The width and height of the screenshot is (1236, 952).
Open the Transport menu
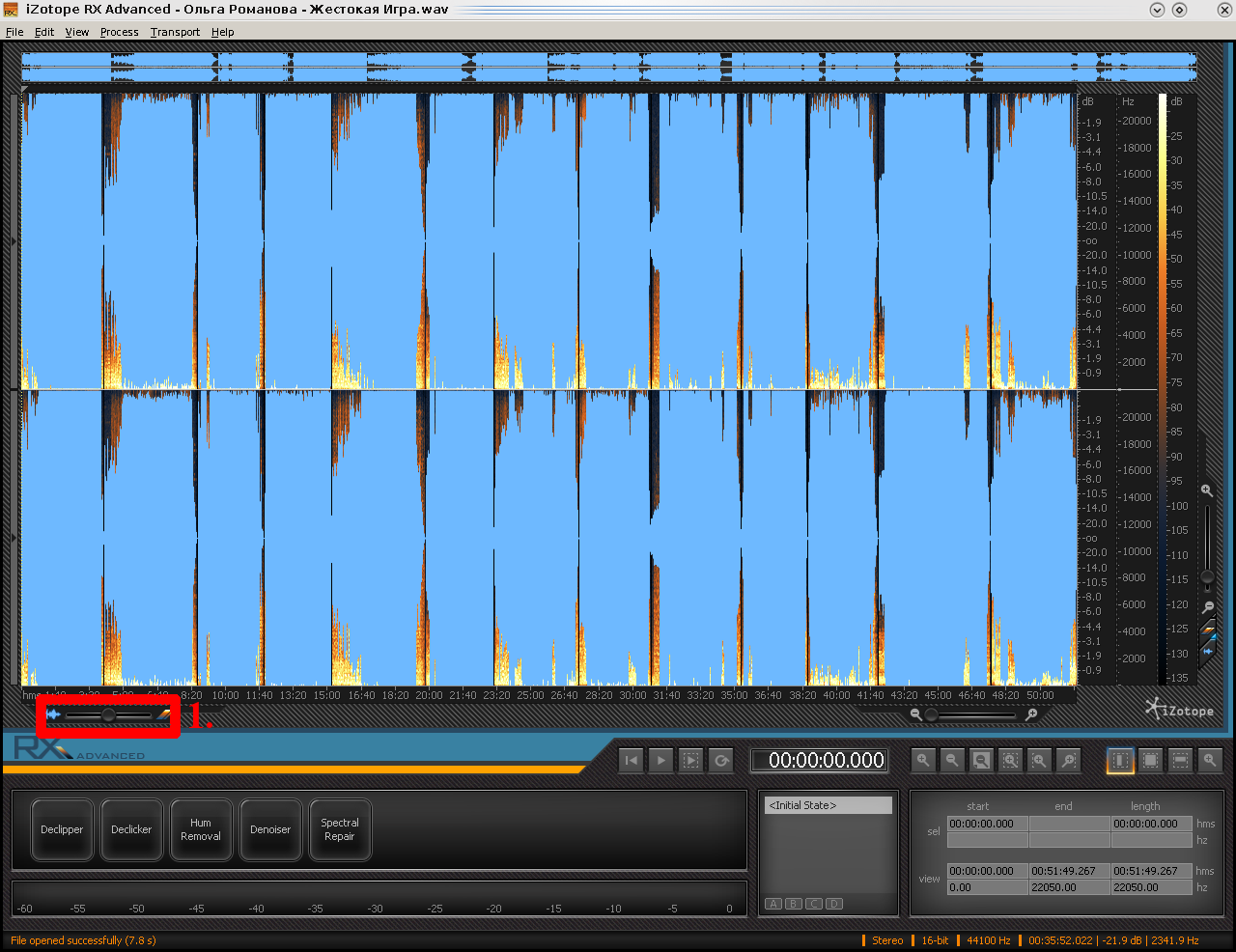pyautogui.click(x=175, y=32)
